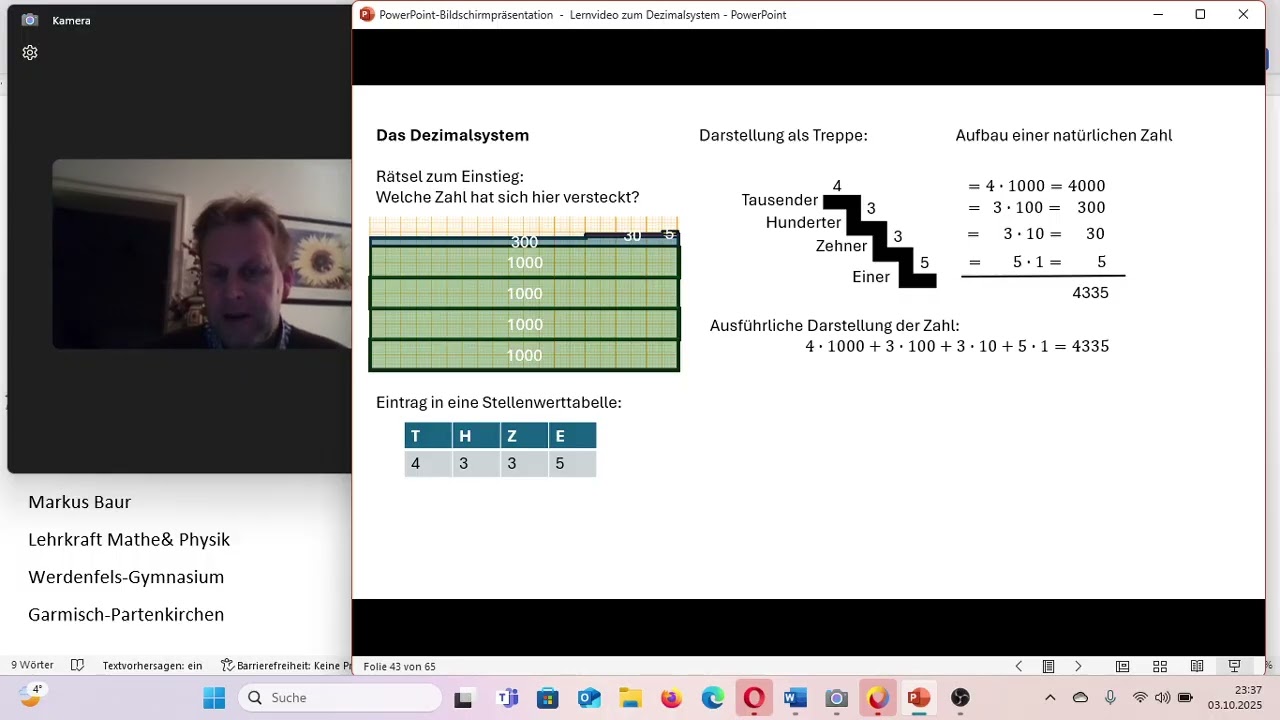Click heading 'Aufbau einer natürlichen Zahl'
1280x720 pixels.
[1064, 135]
